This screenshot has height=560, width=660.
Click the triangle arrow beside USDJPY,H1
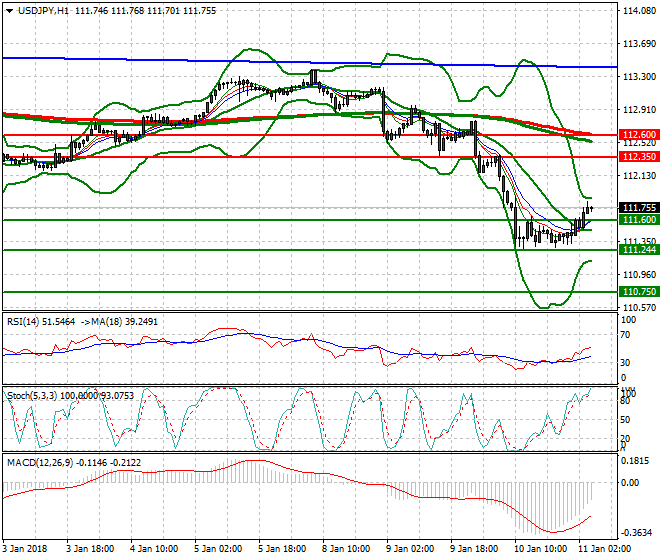tap(6, 10)
